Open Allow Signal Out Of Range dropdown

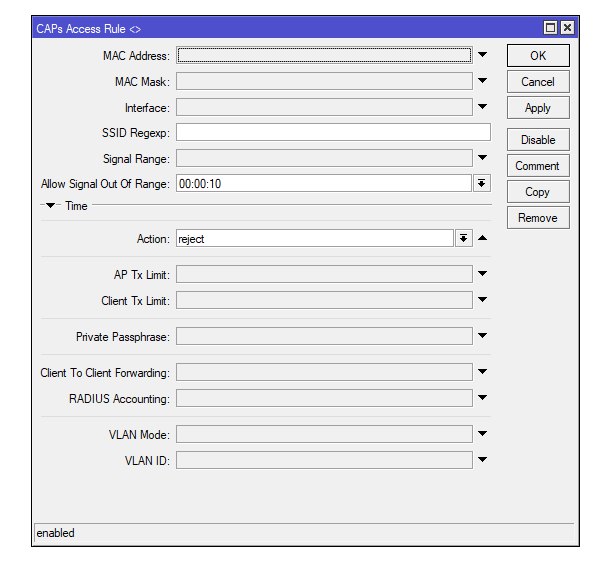click(x=482, y=183)
